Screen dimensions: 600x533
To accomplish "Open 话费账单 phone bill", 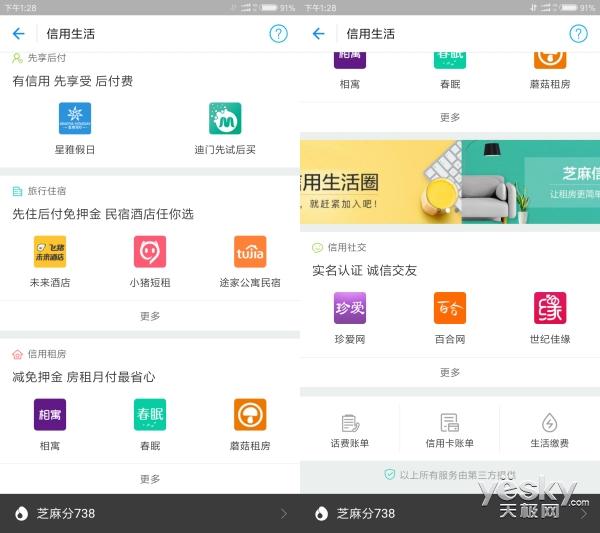I will tap(350, 429).
